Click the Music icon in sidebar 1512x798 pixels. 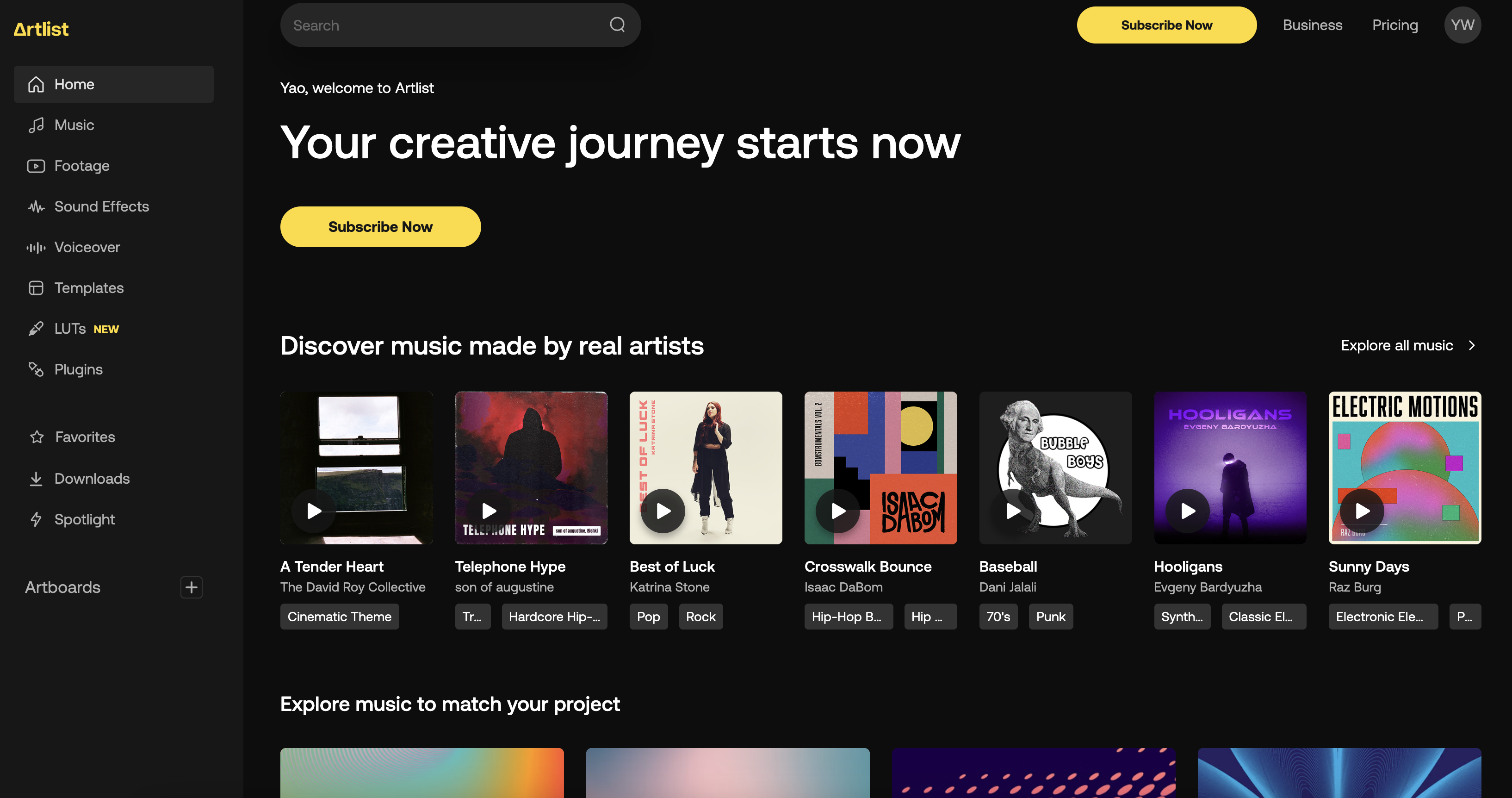36,125
